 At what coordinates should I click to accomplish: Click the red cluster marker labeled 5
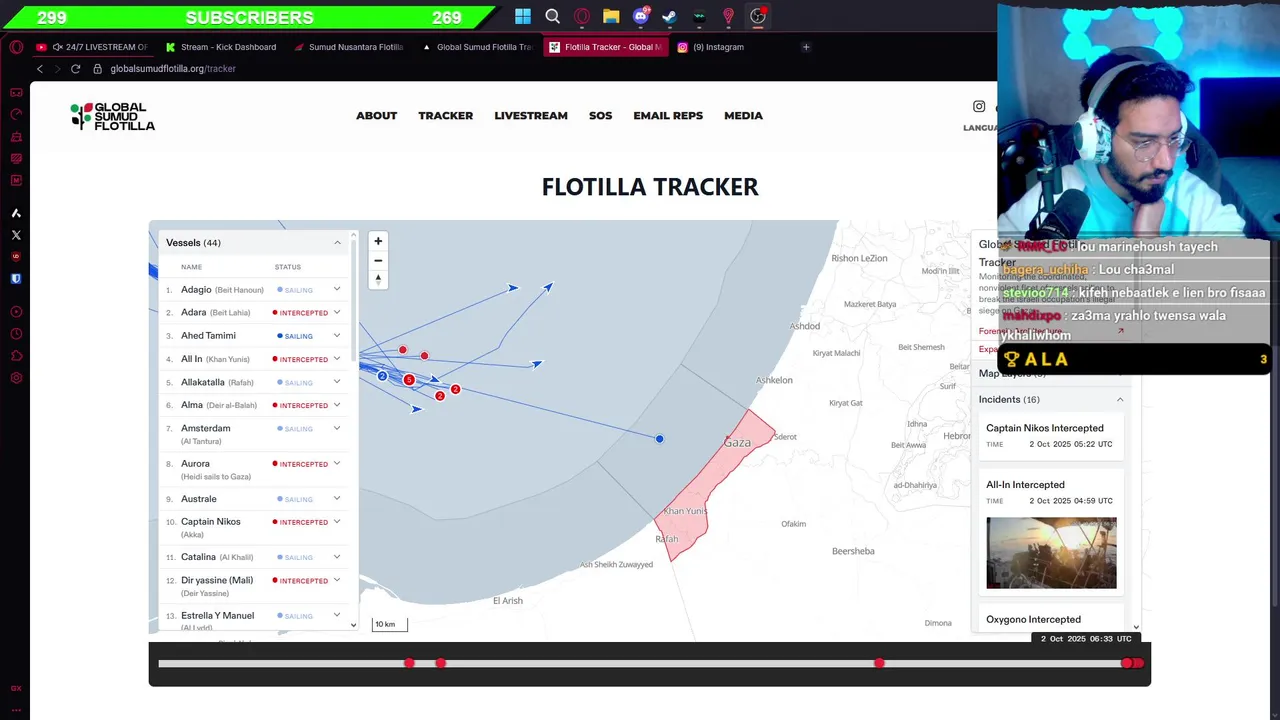click(x=409, y=379)
